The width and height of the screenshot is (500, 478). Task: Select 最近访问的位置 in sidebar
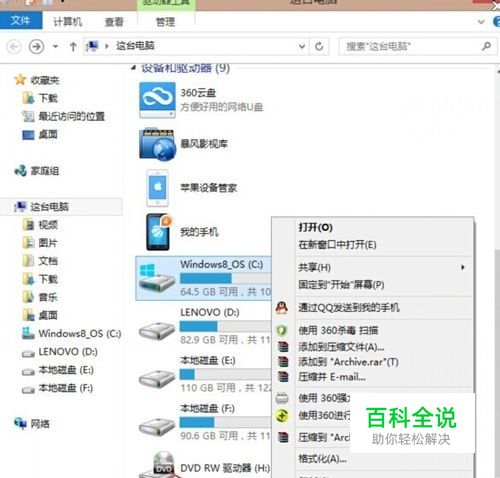click(x=72, y=116)
